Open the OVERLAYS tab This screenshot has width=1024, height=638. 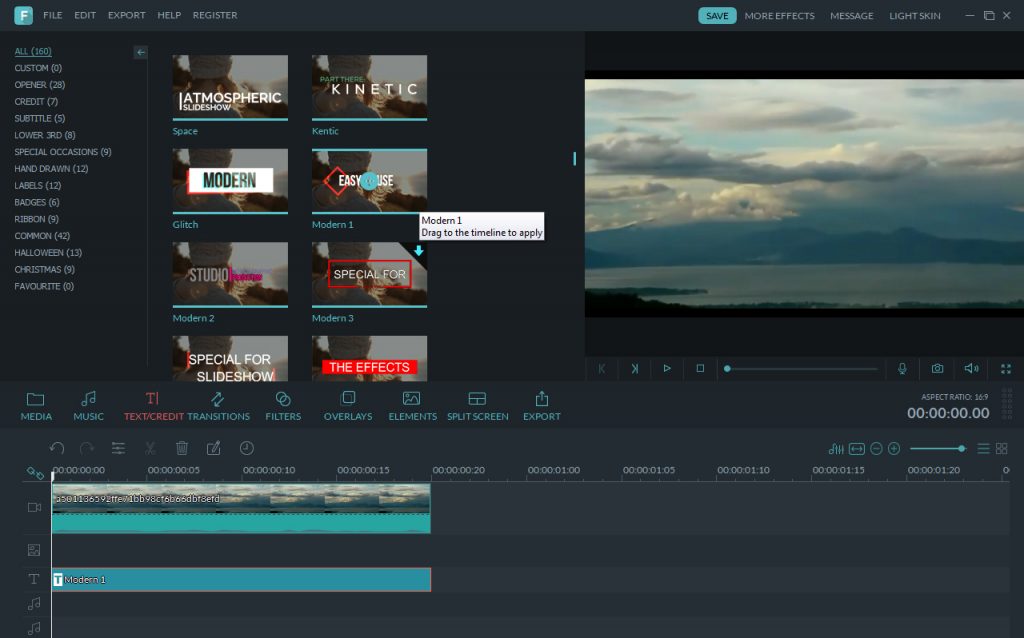coord(348,406)
